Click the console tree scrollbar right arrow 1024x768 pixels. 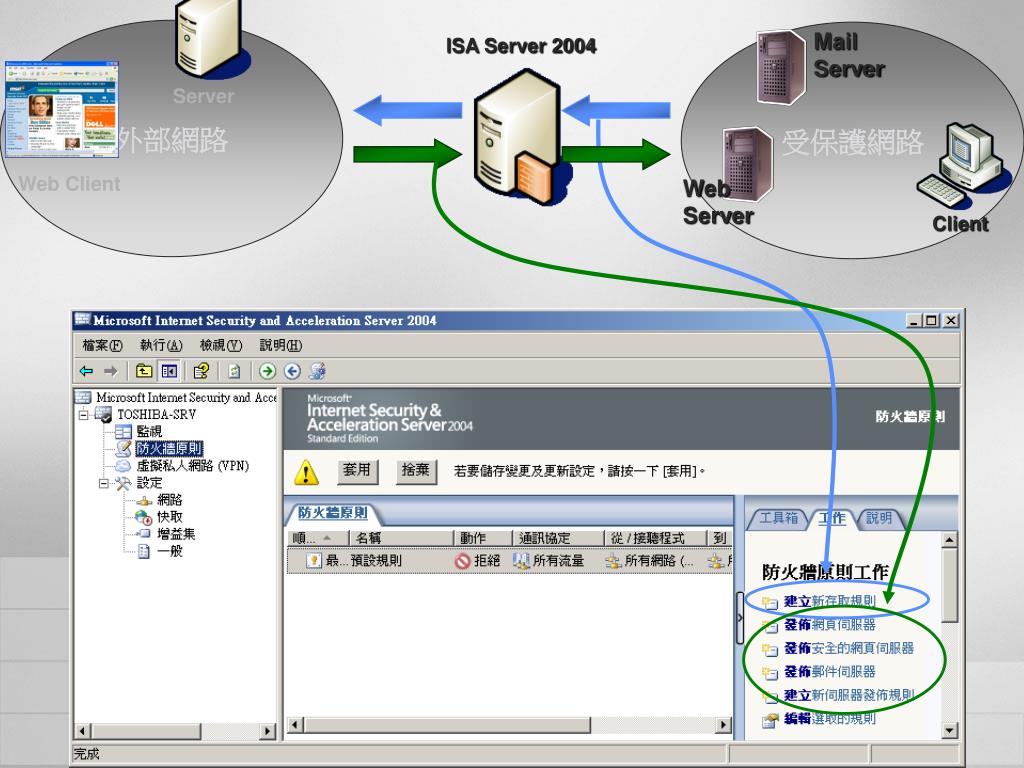pos(267,731)
